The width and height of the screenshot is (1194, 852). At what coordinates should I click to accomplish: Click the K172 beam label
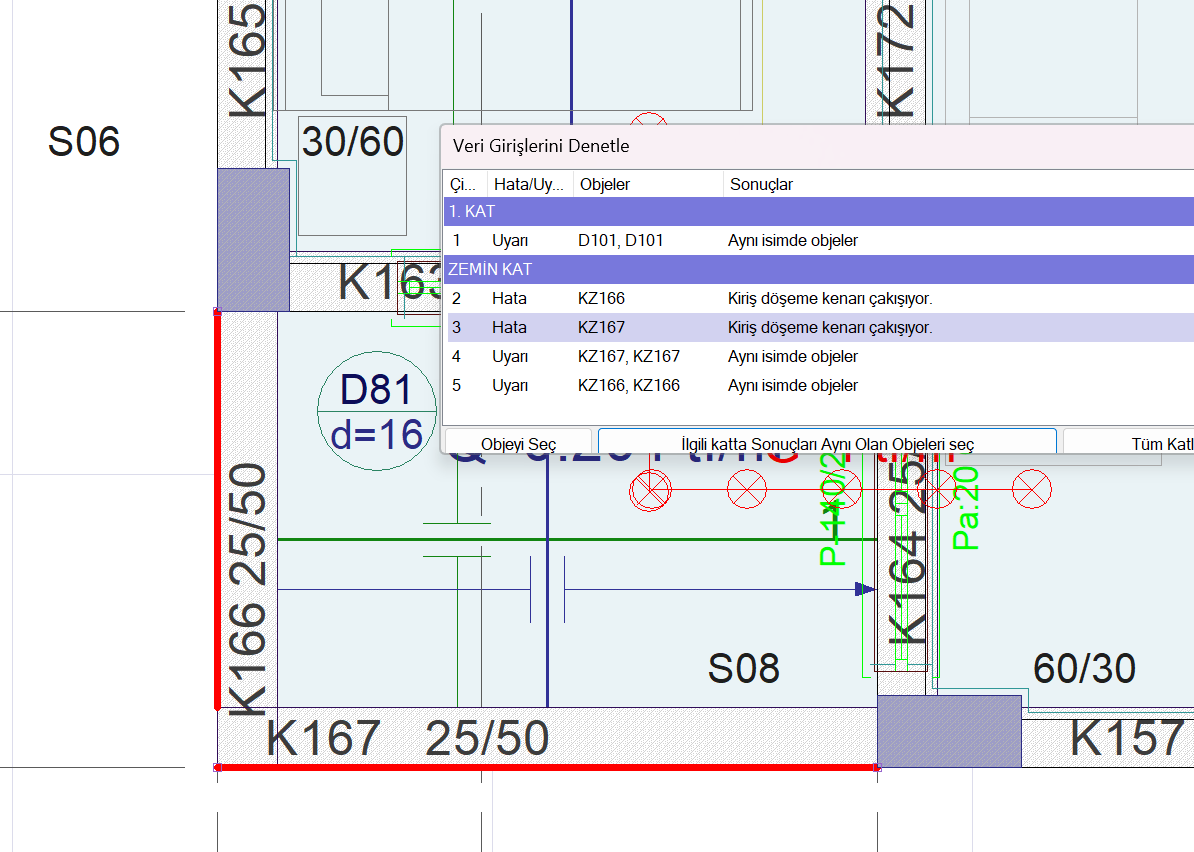(896, 61)
